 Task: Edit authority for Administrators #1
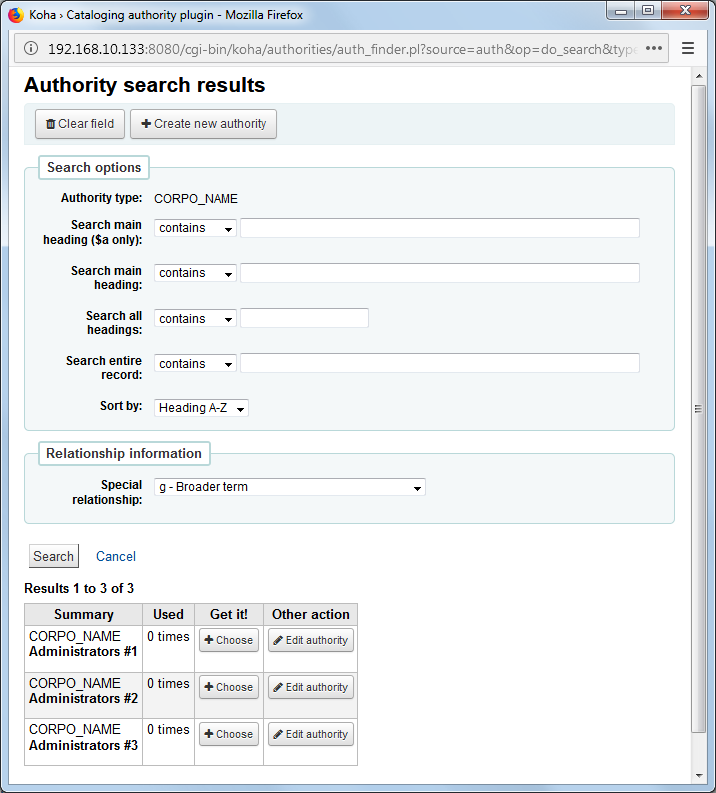(x=310, y=640)
